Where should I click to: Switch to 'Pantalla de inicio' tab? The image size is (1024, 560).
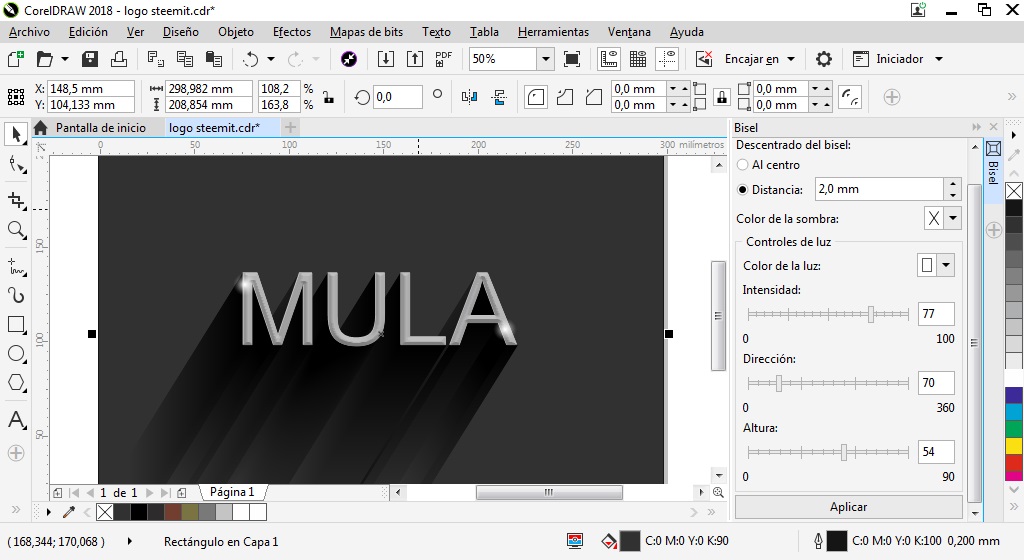(x=101, y=128)
